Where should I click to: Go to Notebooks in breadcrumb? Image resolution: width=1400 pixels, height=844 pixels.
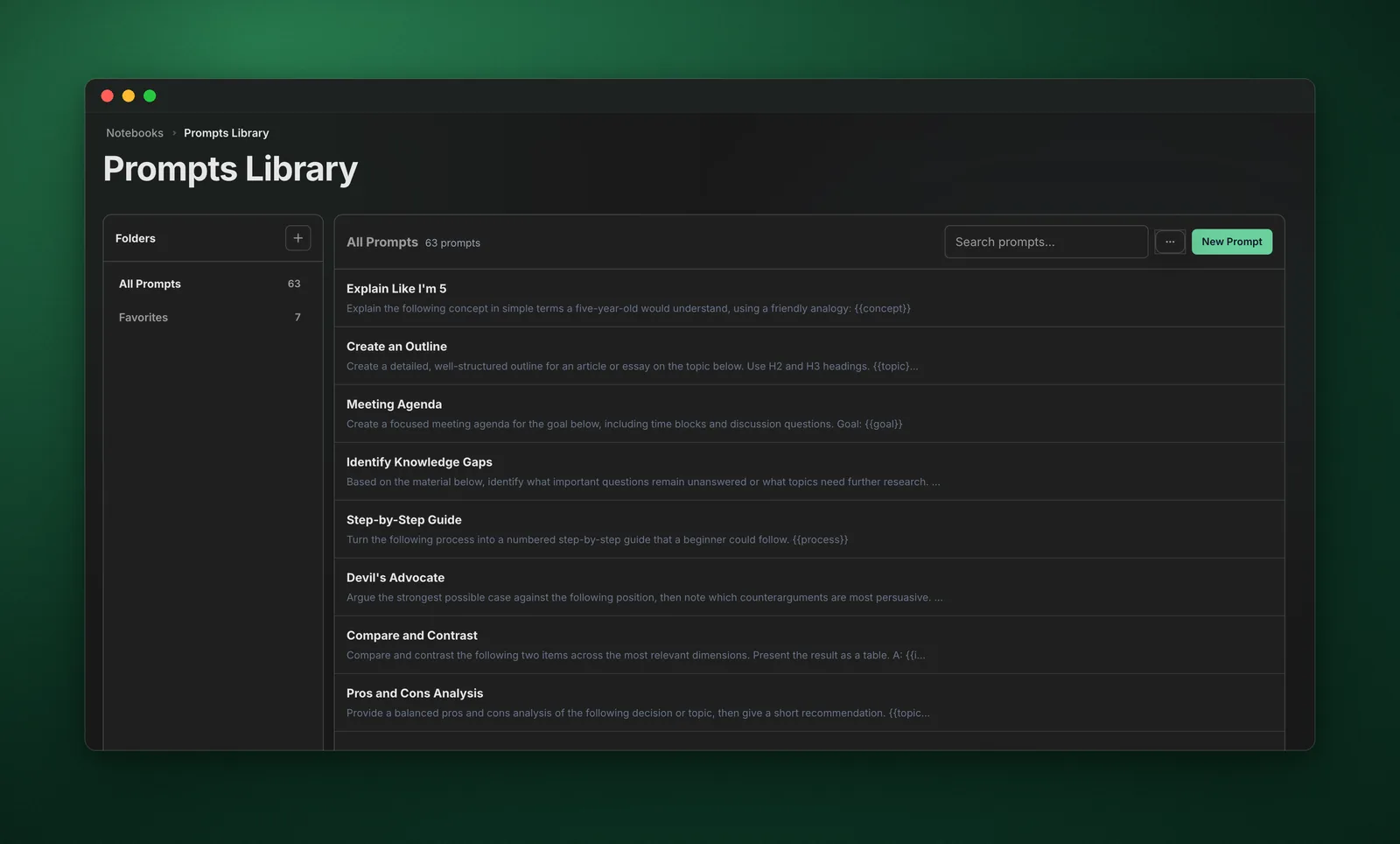[x=135, y=133]
